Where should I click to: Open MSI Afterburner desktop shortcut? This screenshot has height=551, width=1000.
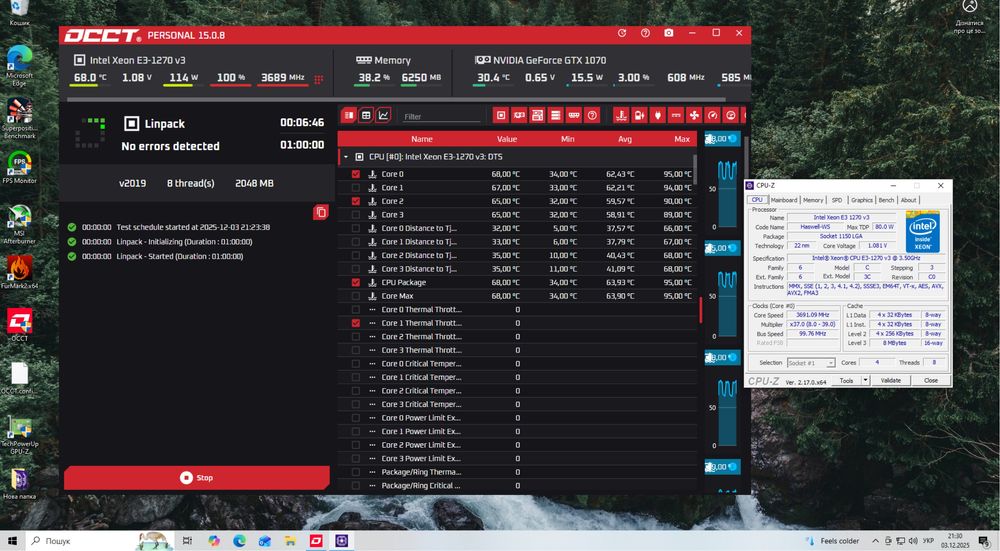(19, 224)
